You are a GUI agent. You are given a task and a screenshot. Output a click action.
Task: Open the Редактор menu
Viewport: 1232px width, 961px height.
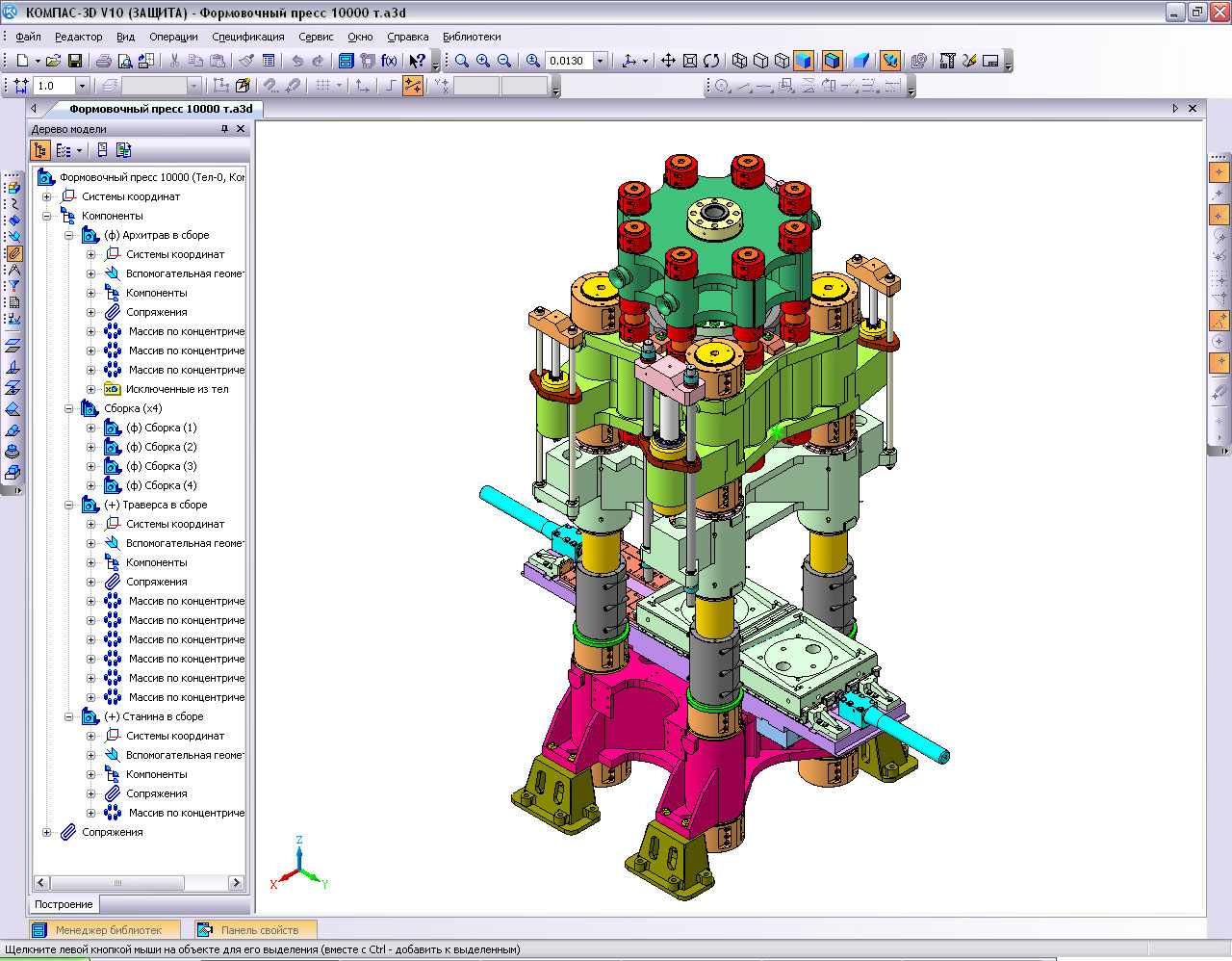click(78, 37)
